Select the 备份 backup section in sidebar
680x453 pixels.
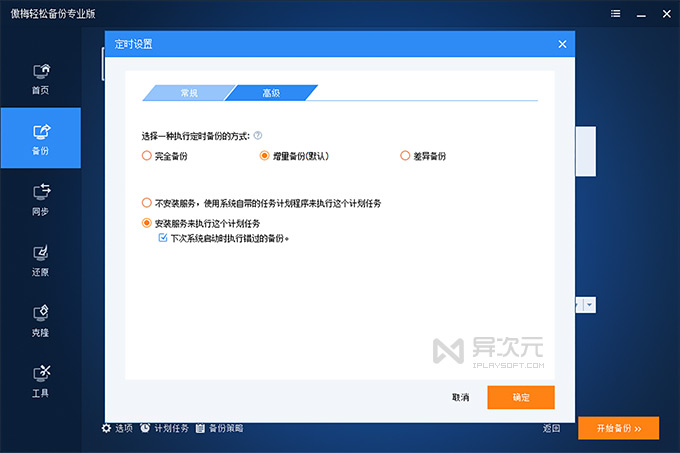pos(41,138)
